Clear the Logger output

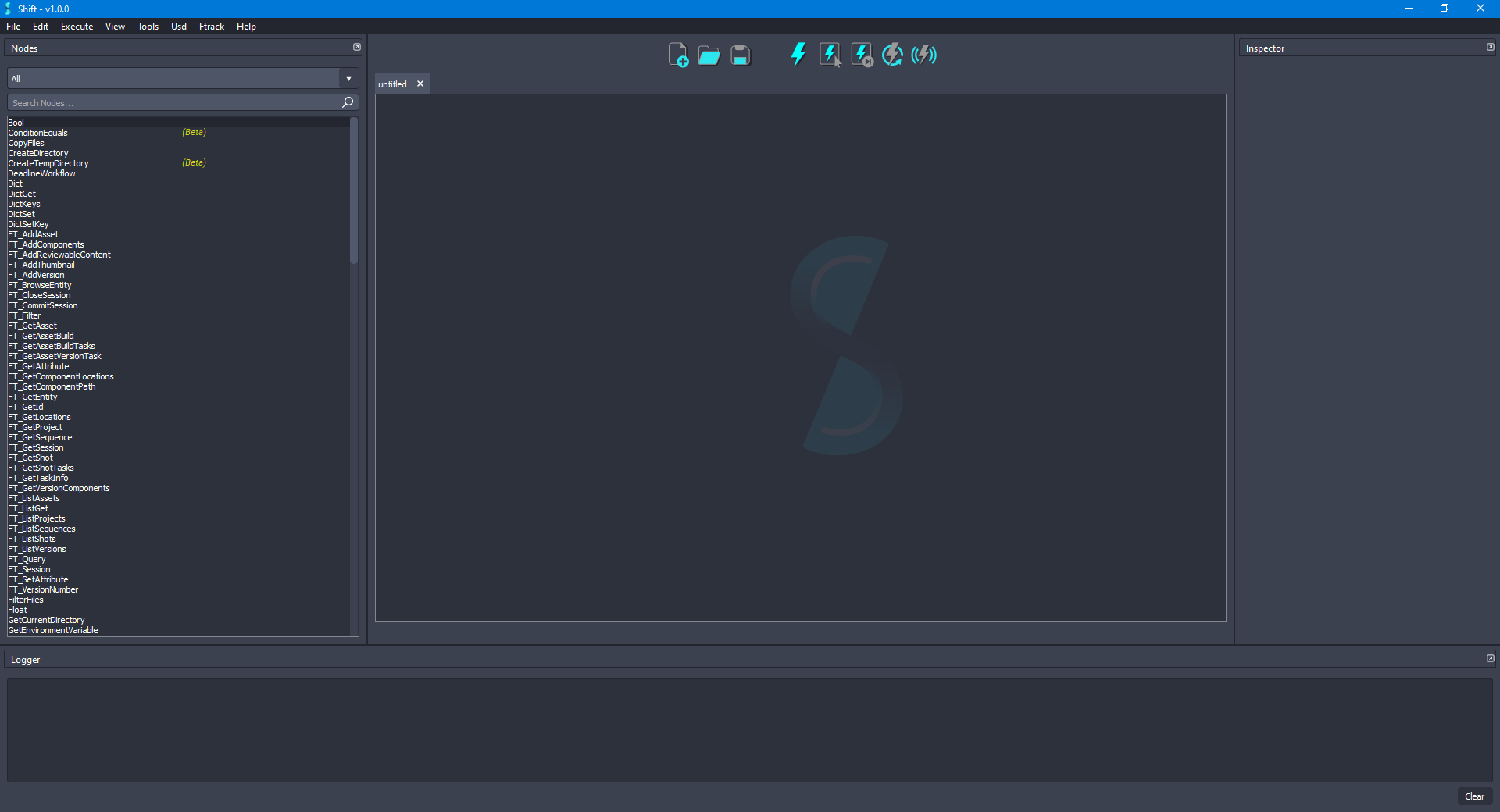coord(1474,796)
